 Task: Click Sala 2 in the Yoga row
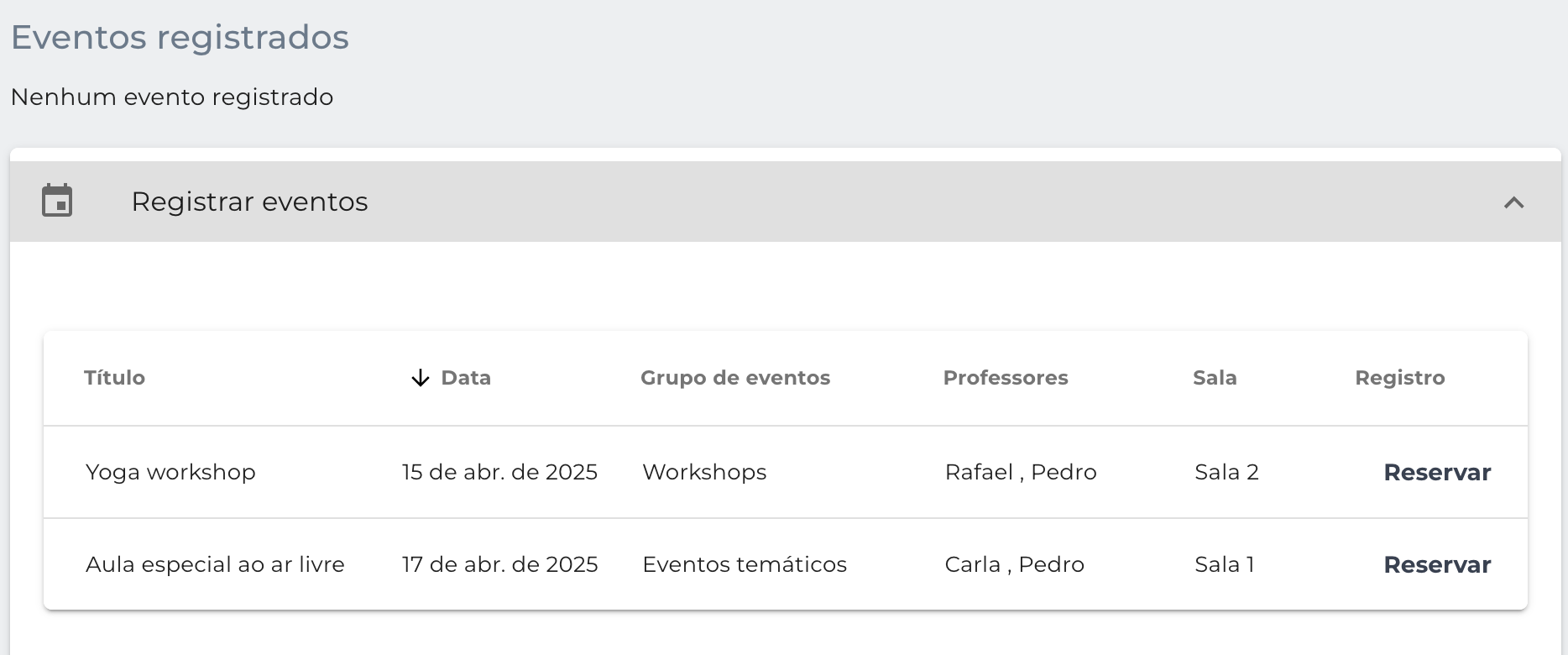point(1226,472)
